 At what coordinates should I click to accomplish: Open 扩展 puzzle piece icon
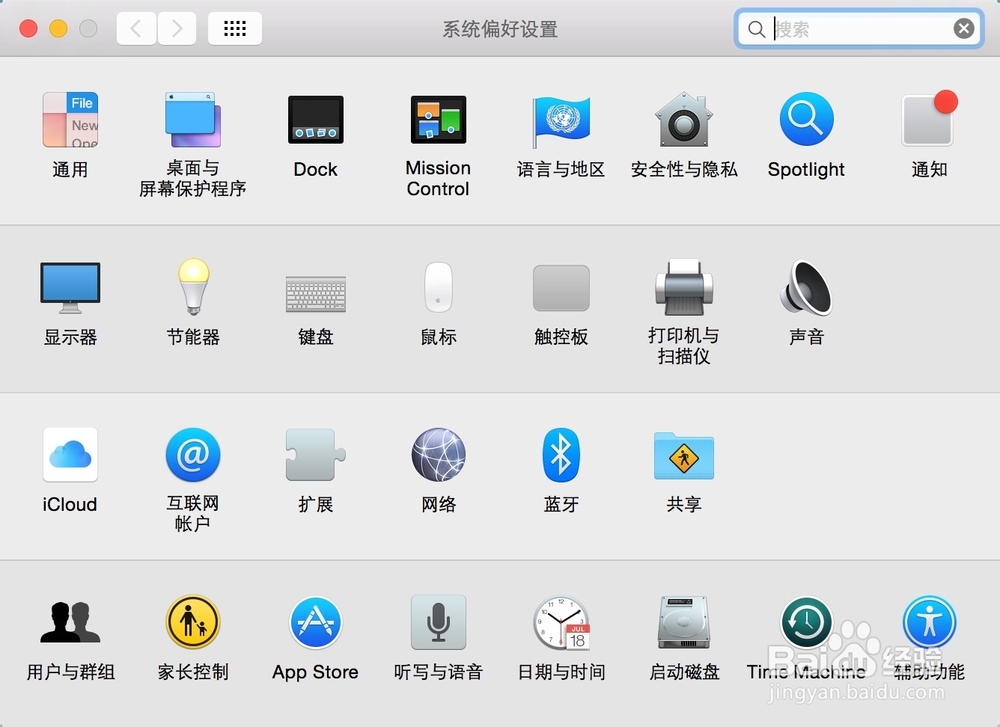click(x=316, y=455)
